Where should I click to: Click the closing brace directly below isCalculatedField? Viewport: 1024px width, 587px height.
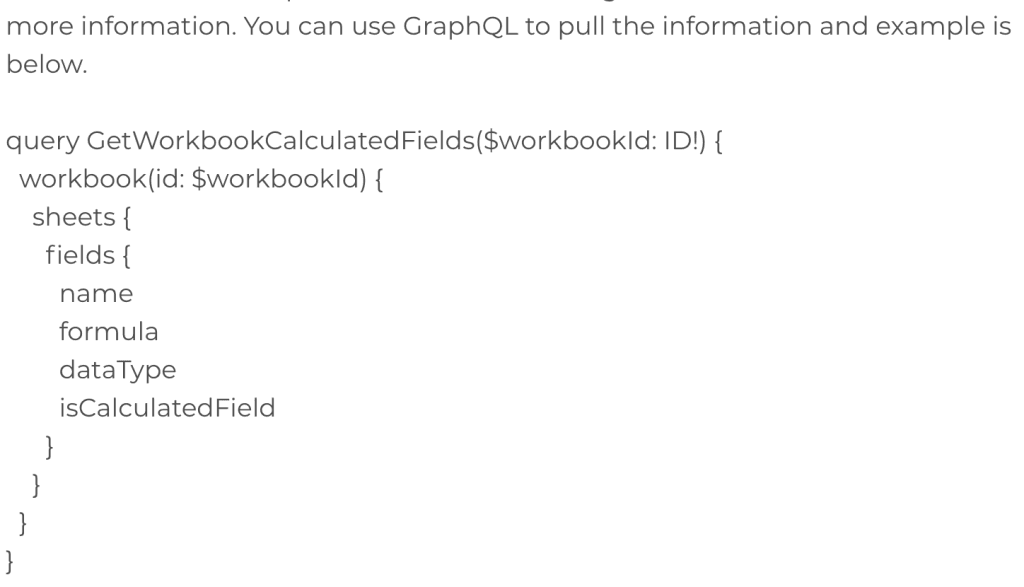49,446
